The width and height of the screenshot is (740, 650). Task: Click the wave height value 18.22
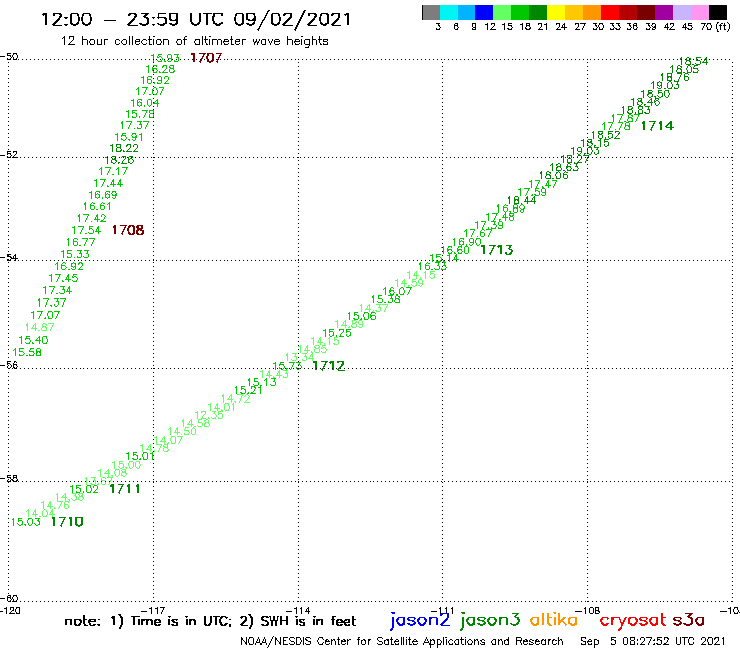(124, 148)
